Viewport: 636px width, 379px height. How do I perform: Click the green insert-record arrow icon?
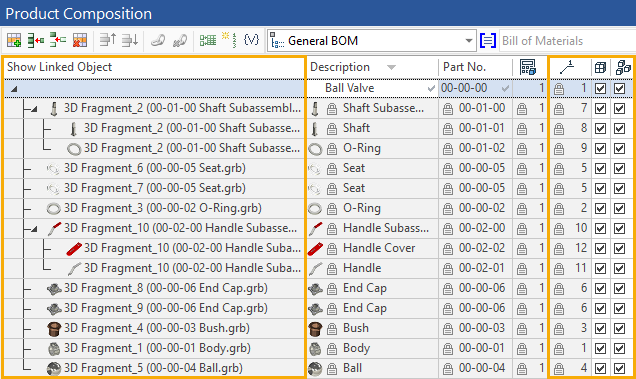point(36,40)
